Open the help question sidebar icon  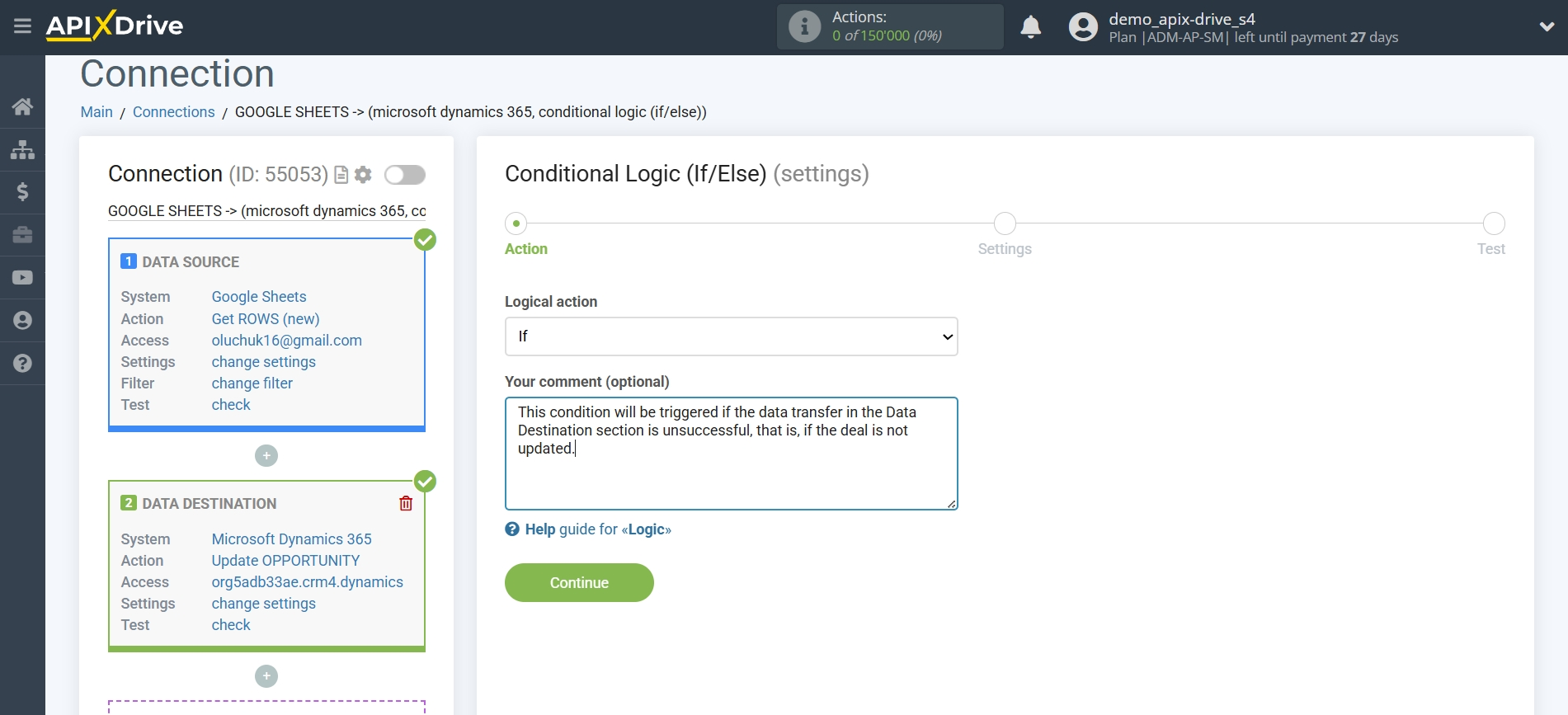coord(22,364)
